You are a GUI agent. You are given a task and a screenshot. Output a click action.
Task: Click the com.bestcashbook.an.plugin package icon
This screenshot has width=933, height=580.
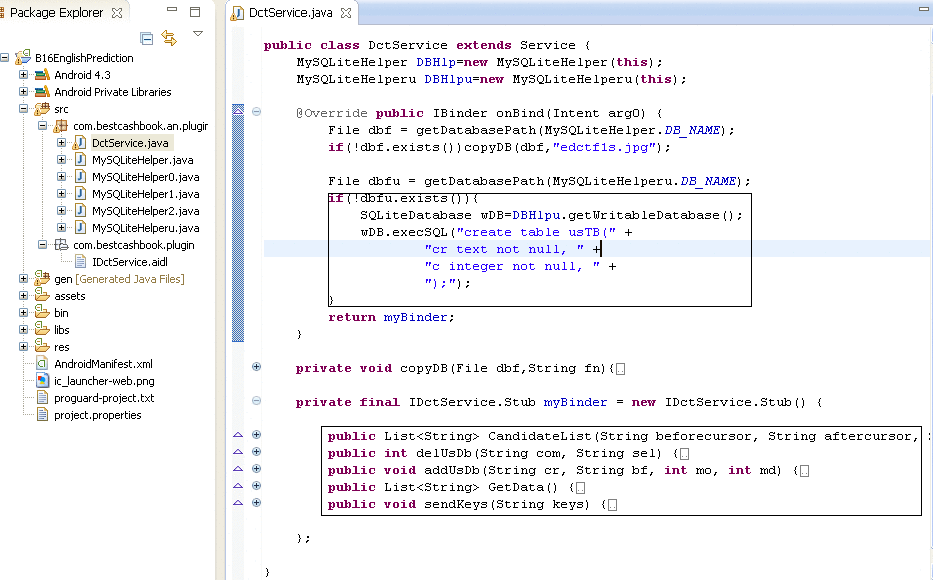point(61,126)
